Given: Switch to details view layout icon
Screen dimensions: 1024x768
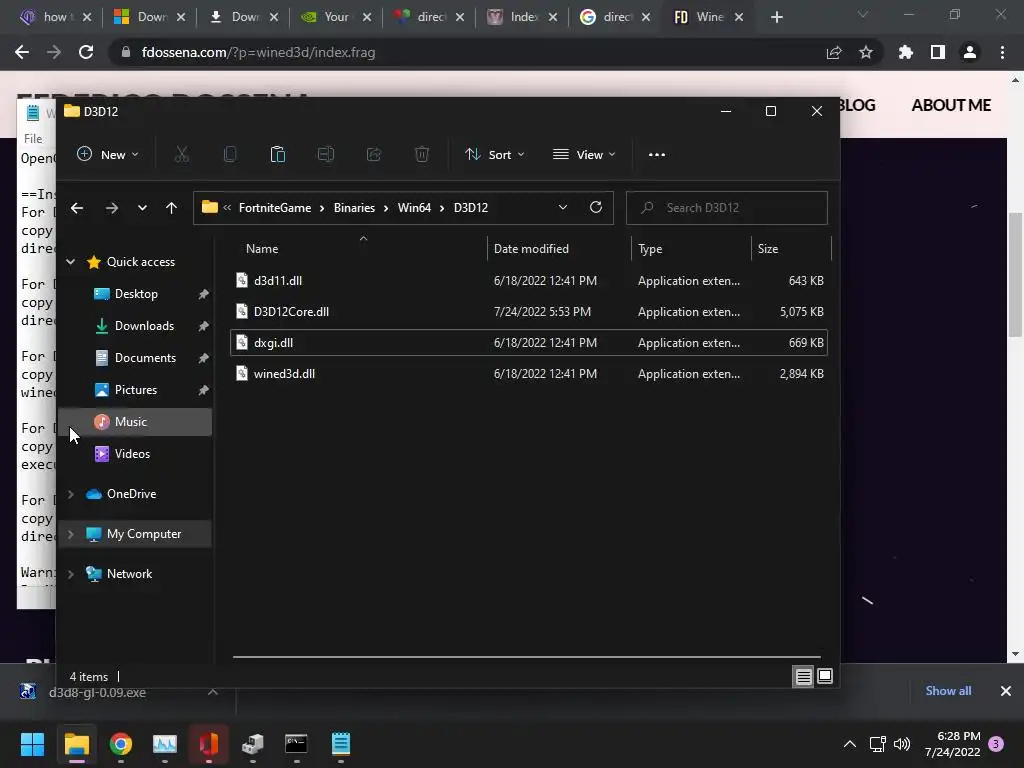Looking at the screenshot, I should point(803,677).
